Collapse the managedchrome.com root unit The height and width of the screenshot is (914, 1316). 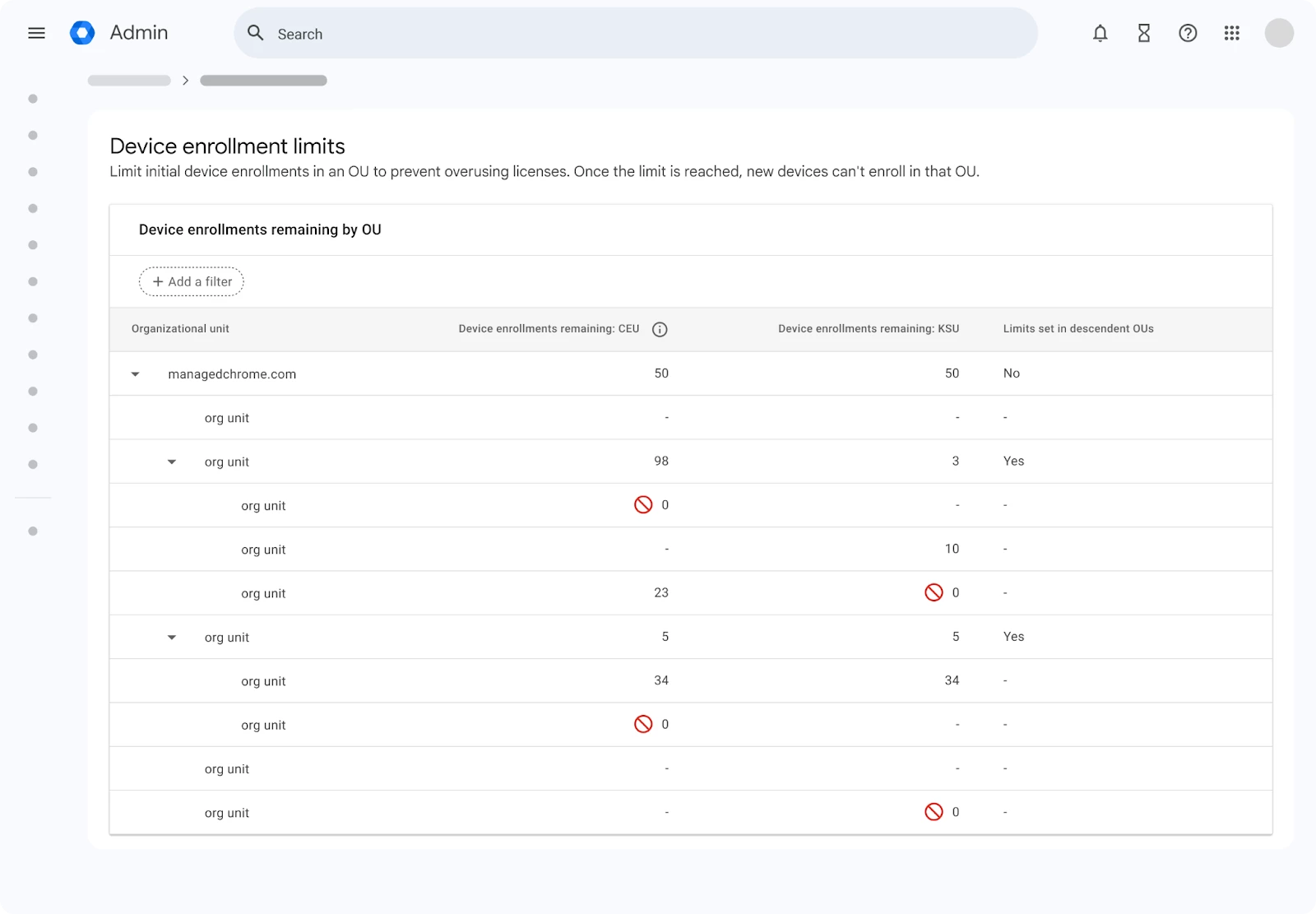point(136,374)
